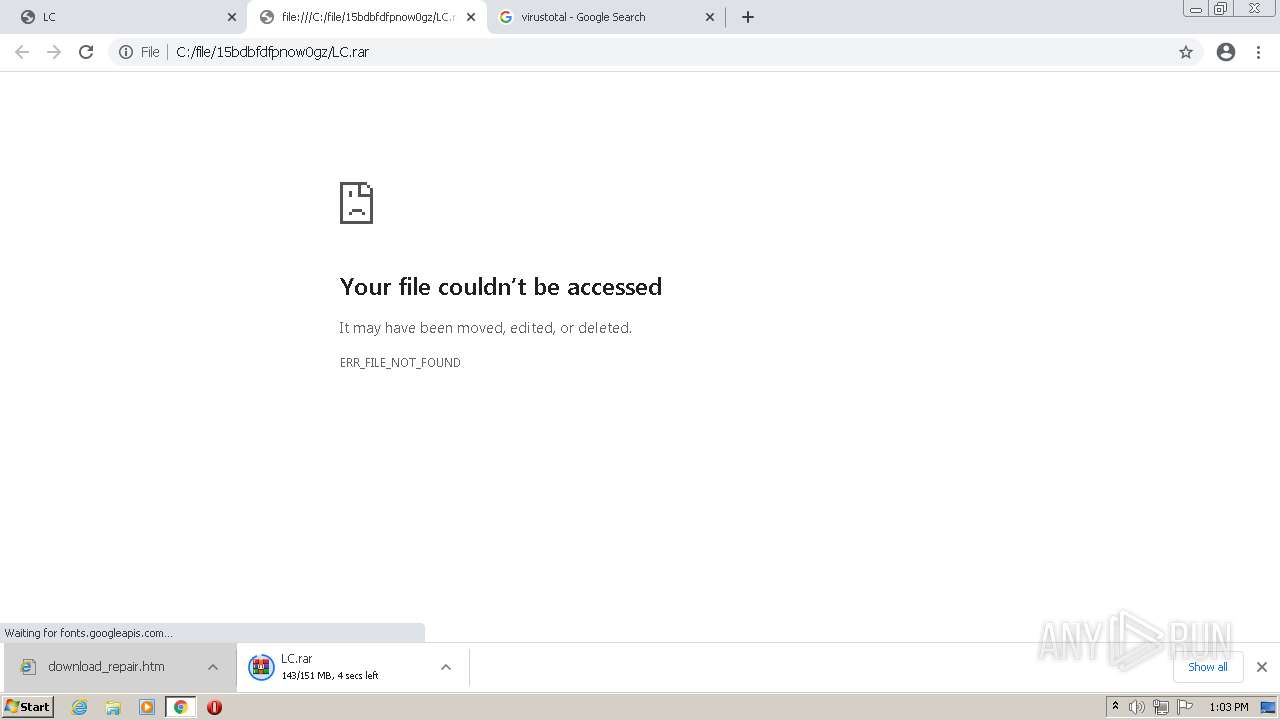
Task: Show hidden system tray icons
Action: (x=1115, y=707)
